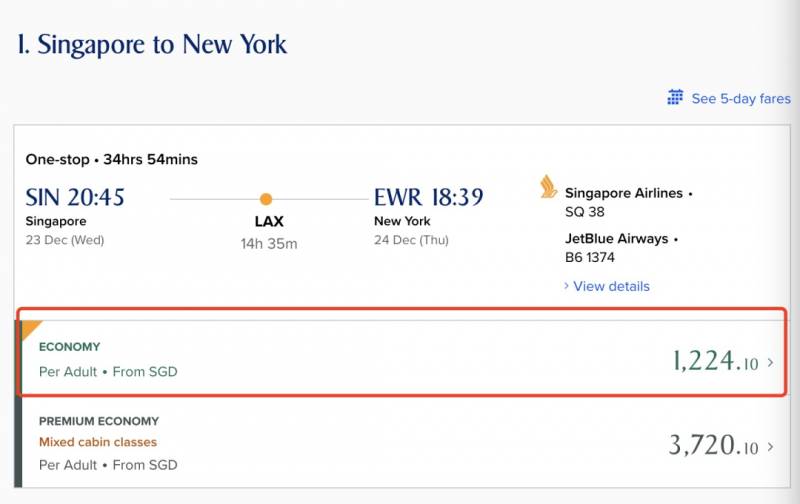Click the Economy fare chevron arrow

[770, 363]
